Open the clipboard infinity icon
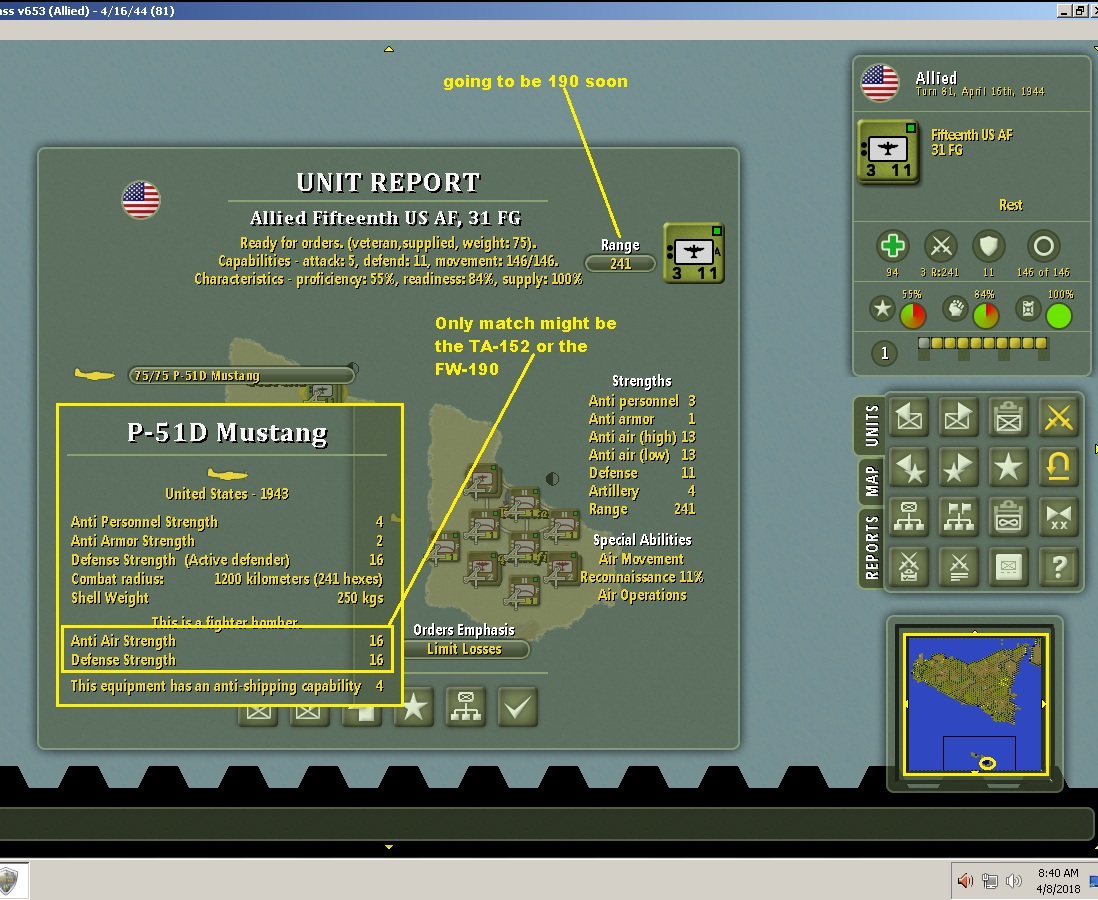The height and width of the screenshot is (900, 1098). pos(1008,517)
